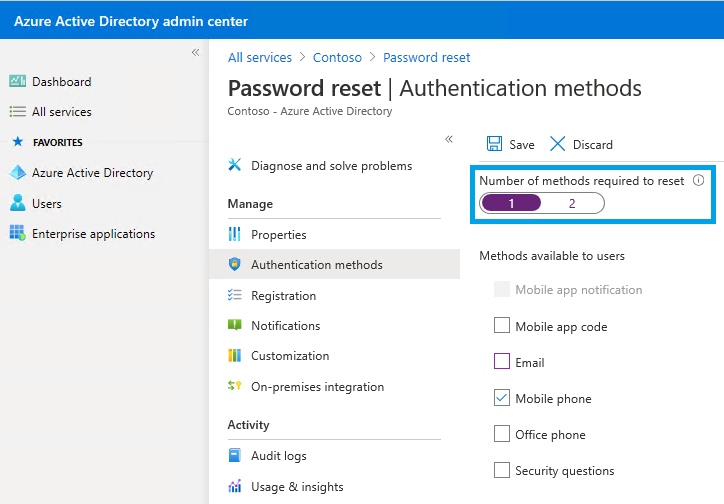Click the Enterprise applications grid icon

17,234
